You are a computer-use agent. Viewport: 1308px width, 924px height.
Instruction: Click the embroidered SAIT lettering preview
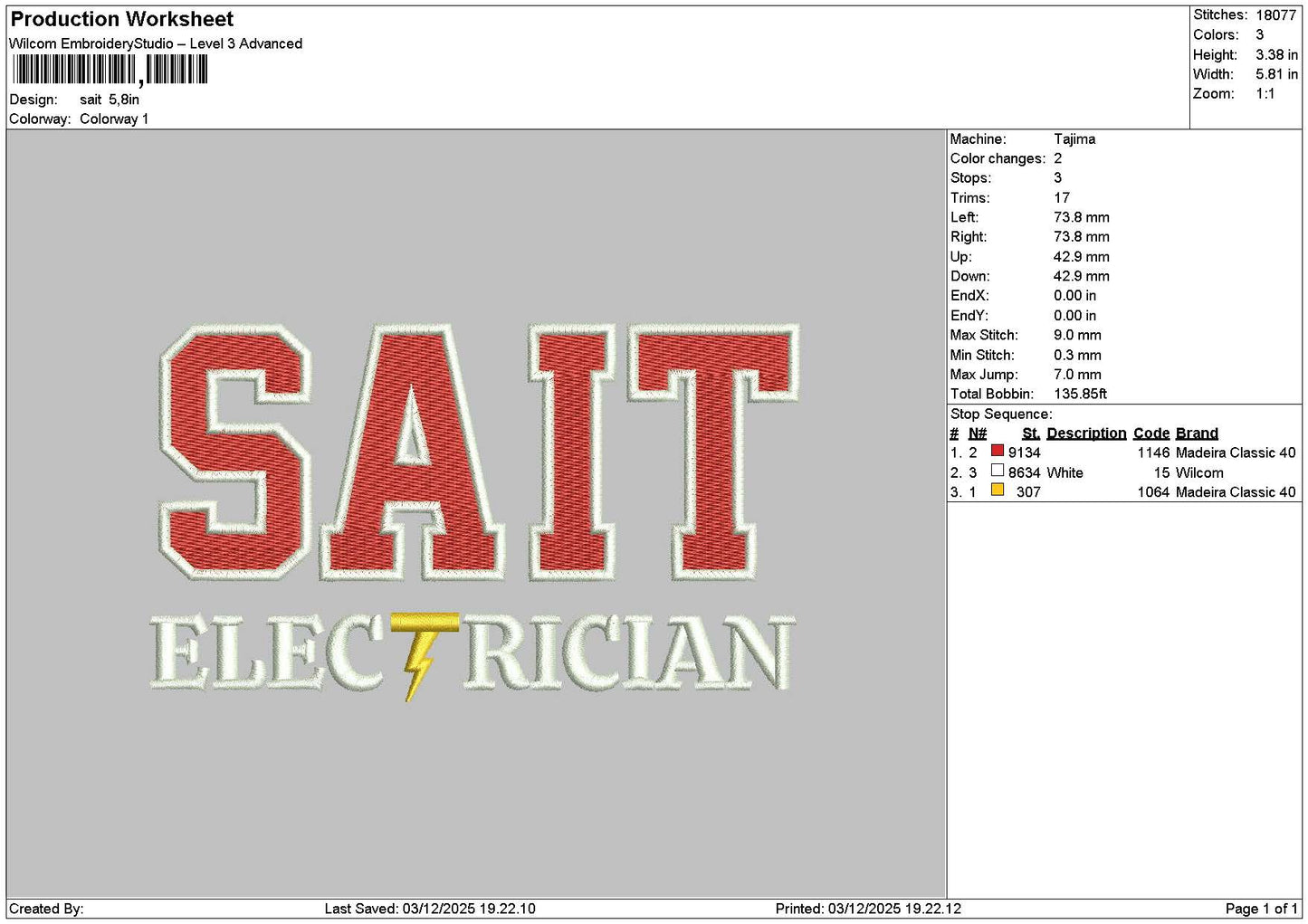point(479,452)
